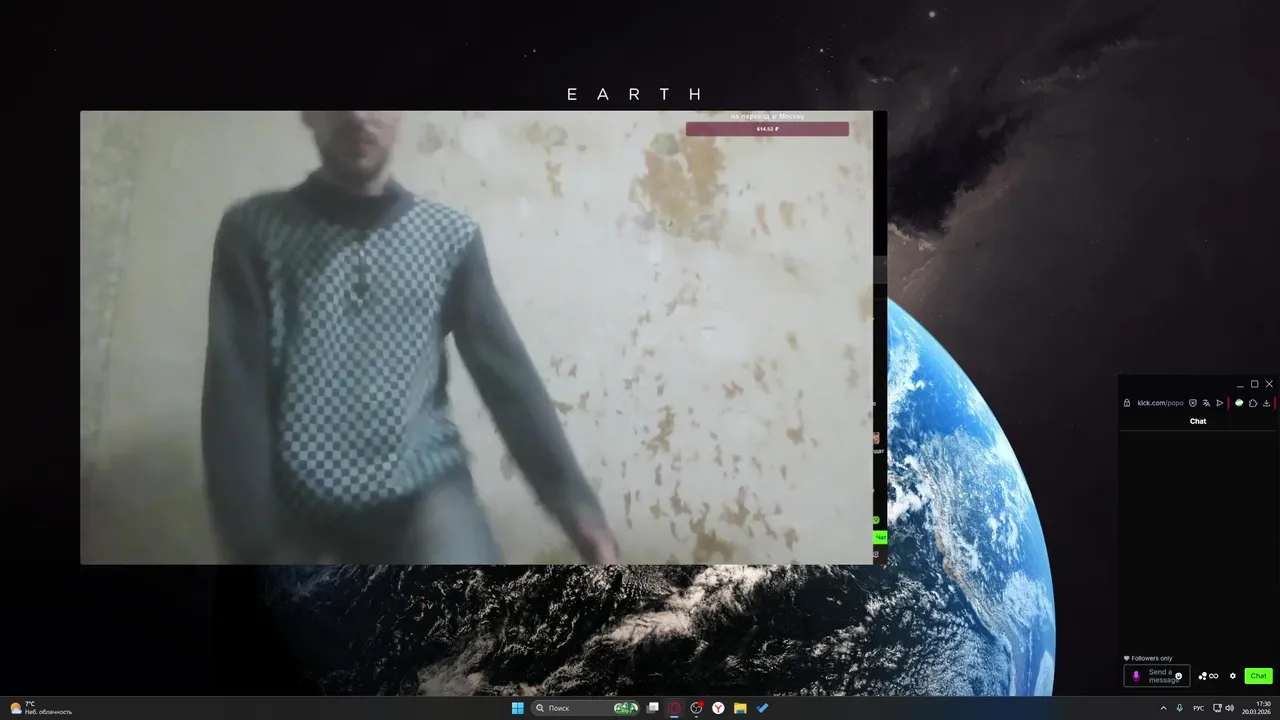Click the infinity points indicator
Screen dimensions: 1280x720
coord(1214,676)
